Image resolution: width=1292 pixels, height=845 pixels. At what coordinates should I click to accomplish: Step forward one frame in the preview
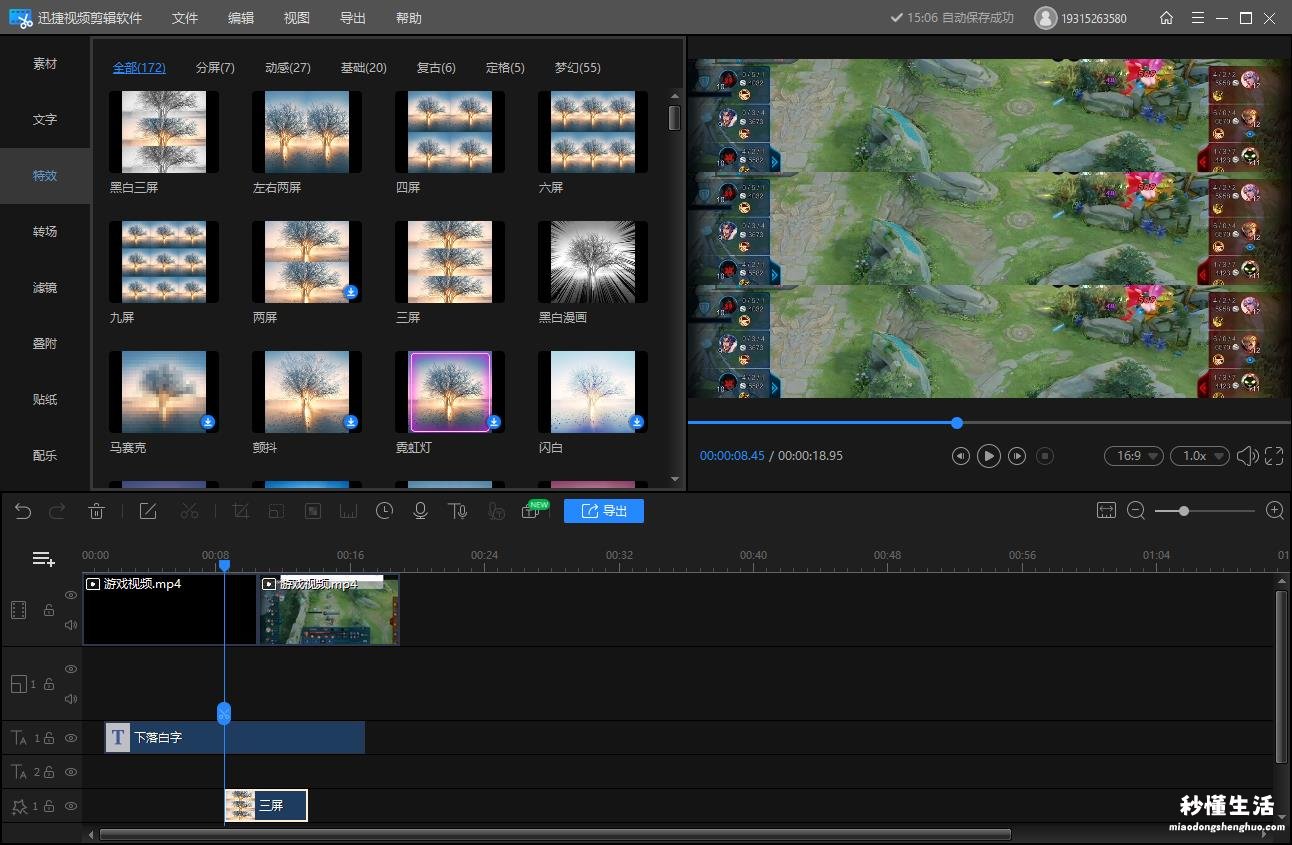[1017, 456]
